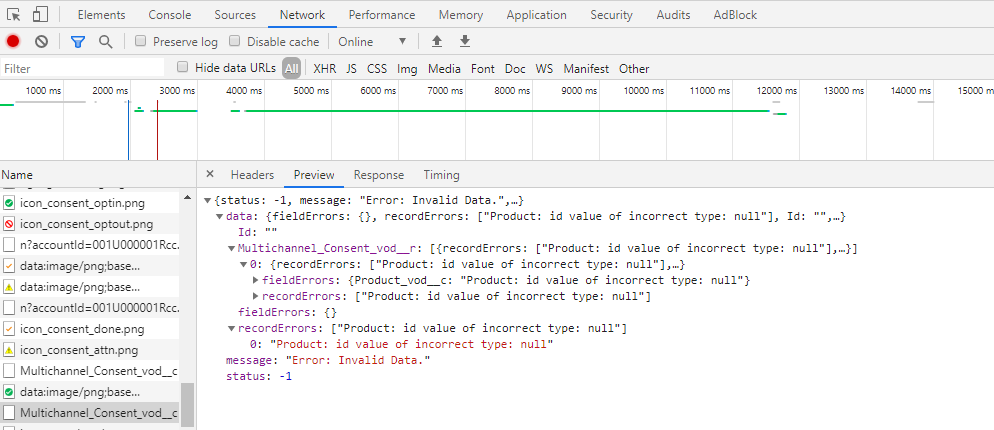Viewport: 994px width, 430px height.
Task: Open the network search magnifier
Action: coord(105,41)
